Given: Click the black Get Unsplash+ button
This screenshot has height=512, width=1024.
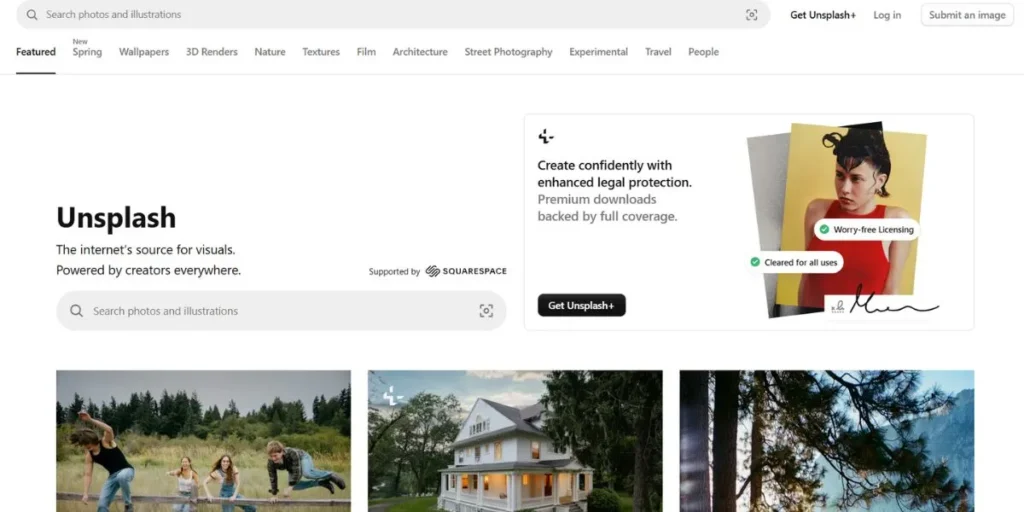Looking at the screenshot, I should [x=581, y=305].
